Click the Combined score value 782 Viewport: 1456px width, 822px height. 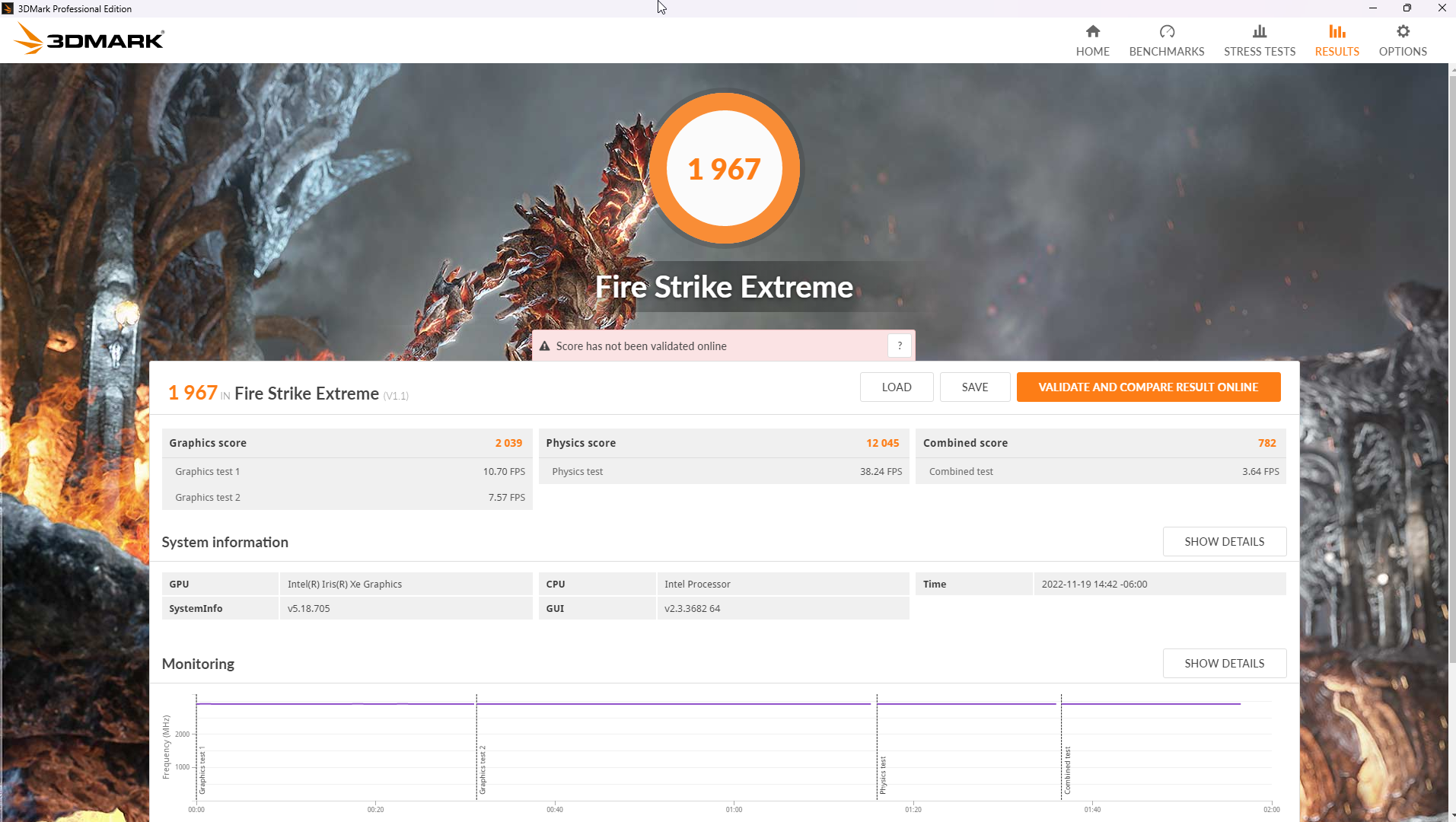pyautogui.click(x=1266, y=443)
